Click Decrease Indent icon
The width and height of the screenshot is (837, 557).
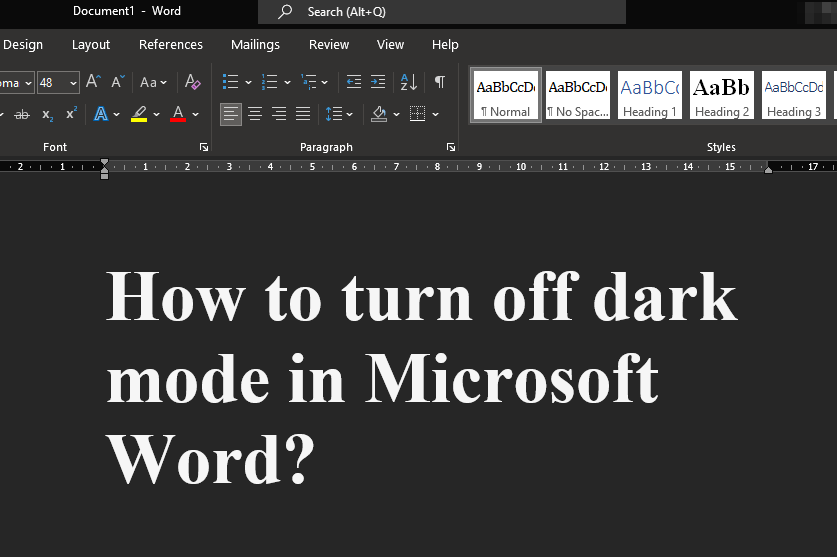(x=353, y=82)
